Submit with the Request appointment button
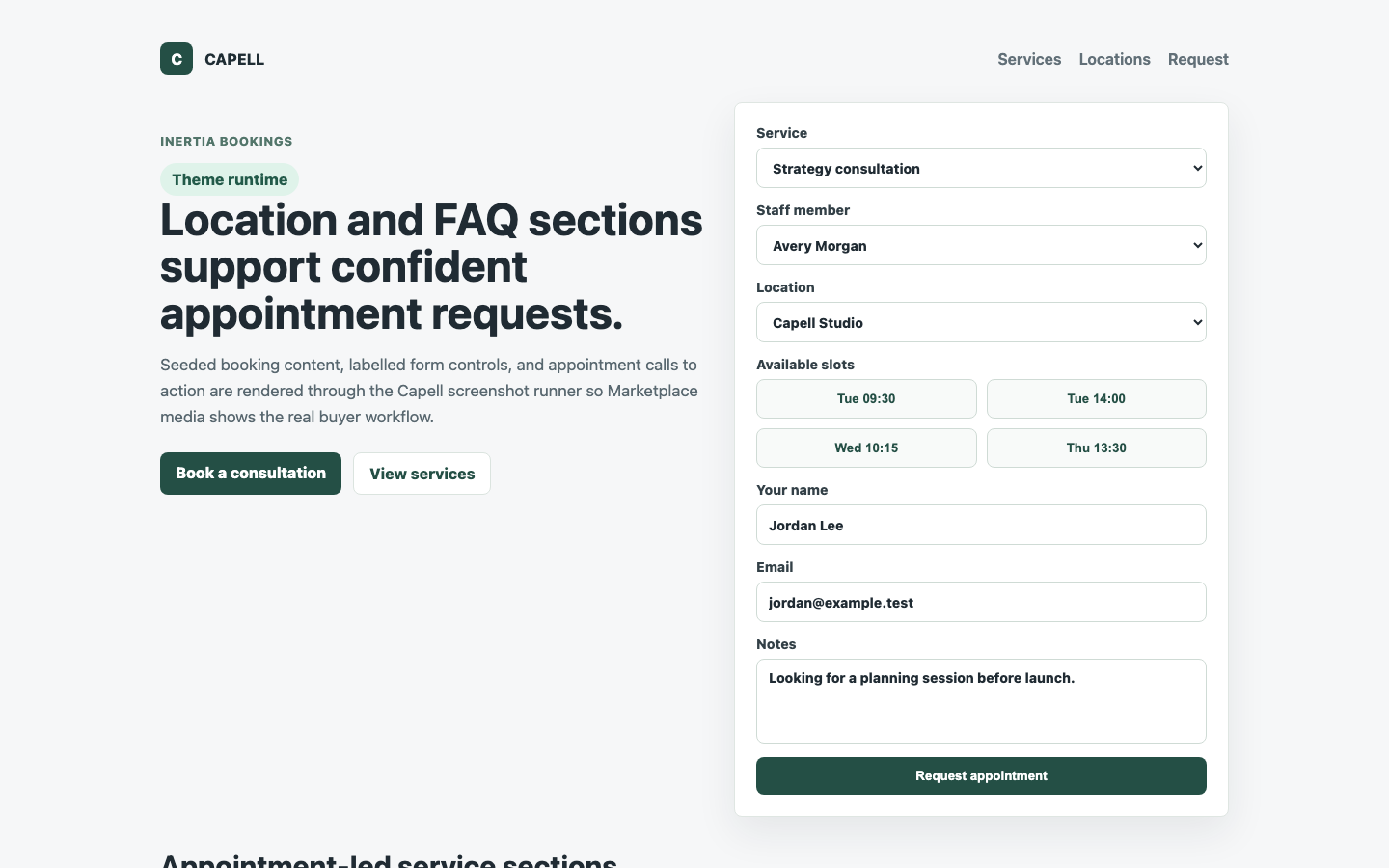Image resolution: width=1389 pixels, height=868 pixels. (981, 775)
